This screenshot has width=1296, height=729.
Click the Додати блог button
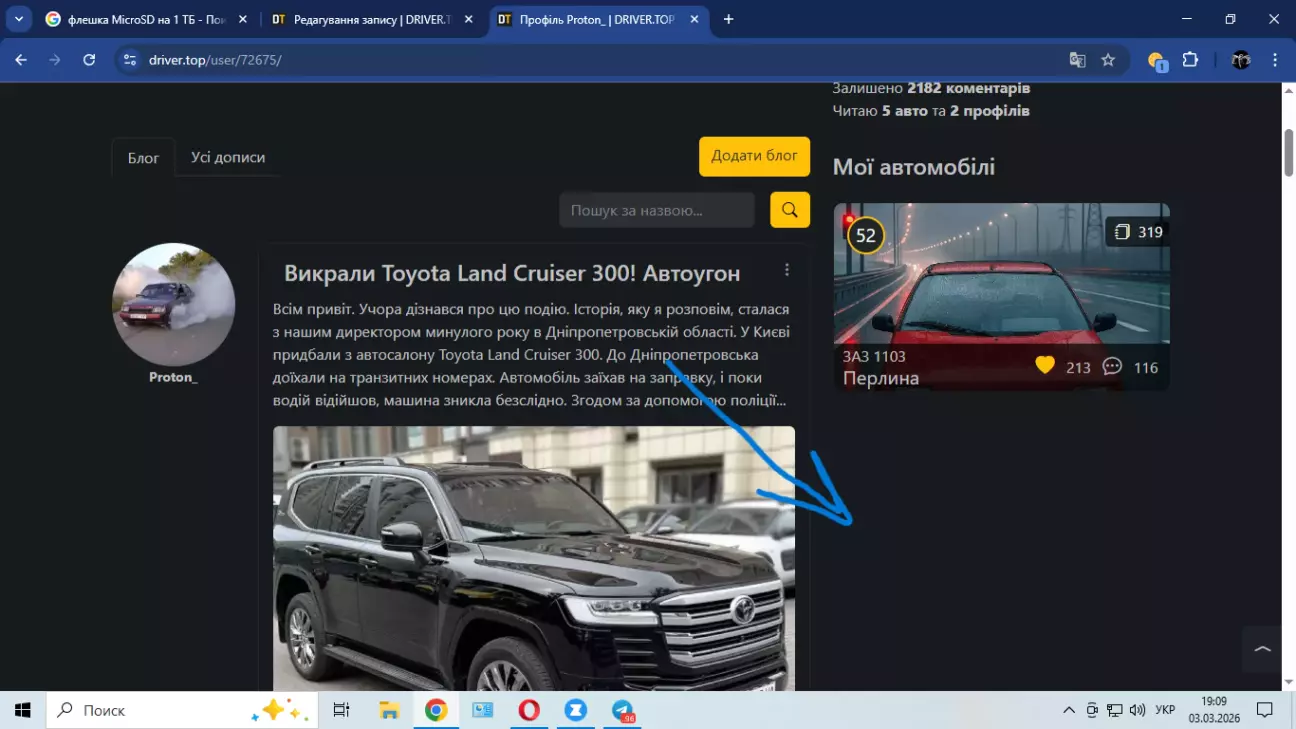(754, 156)
